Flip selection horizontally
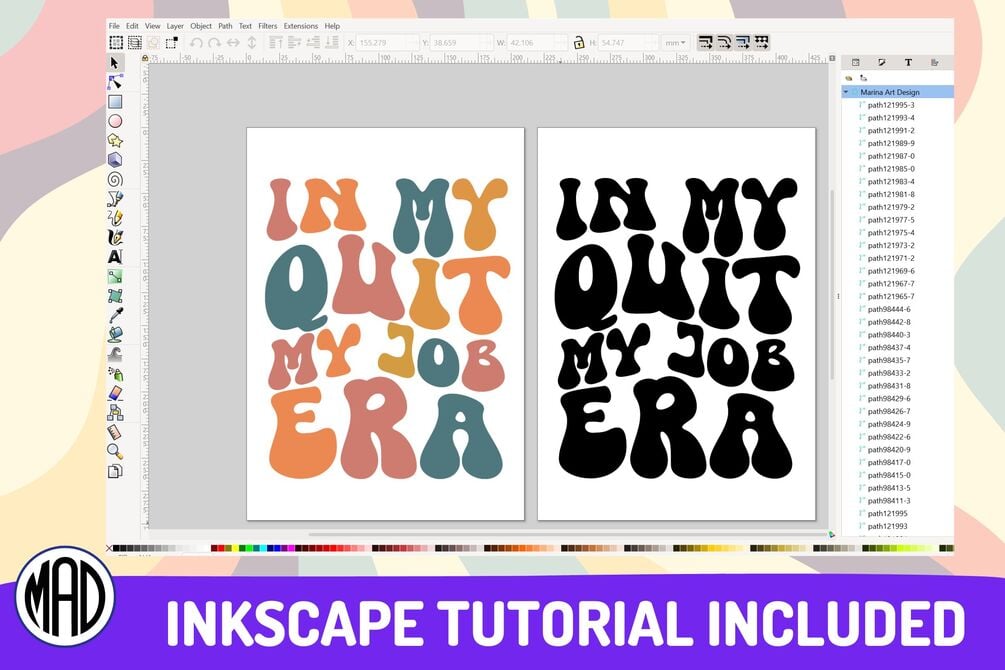1005x670 pixels. point(233,42)
